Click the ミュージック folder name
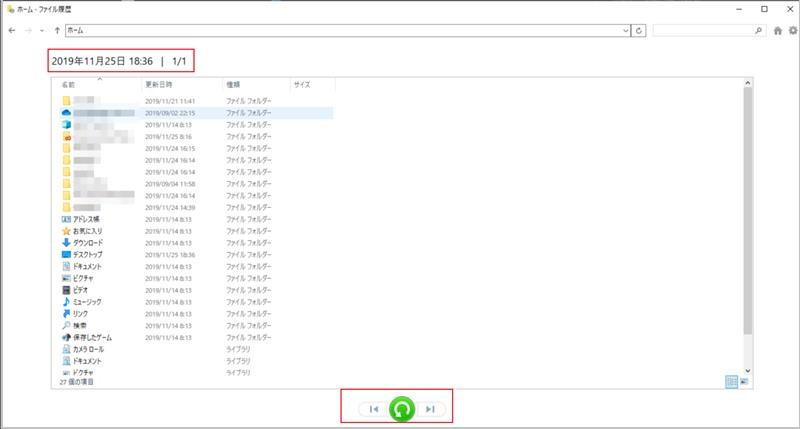Viewport: 800px width, 429px height. (x=87, y=302)
